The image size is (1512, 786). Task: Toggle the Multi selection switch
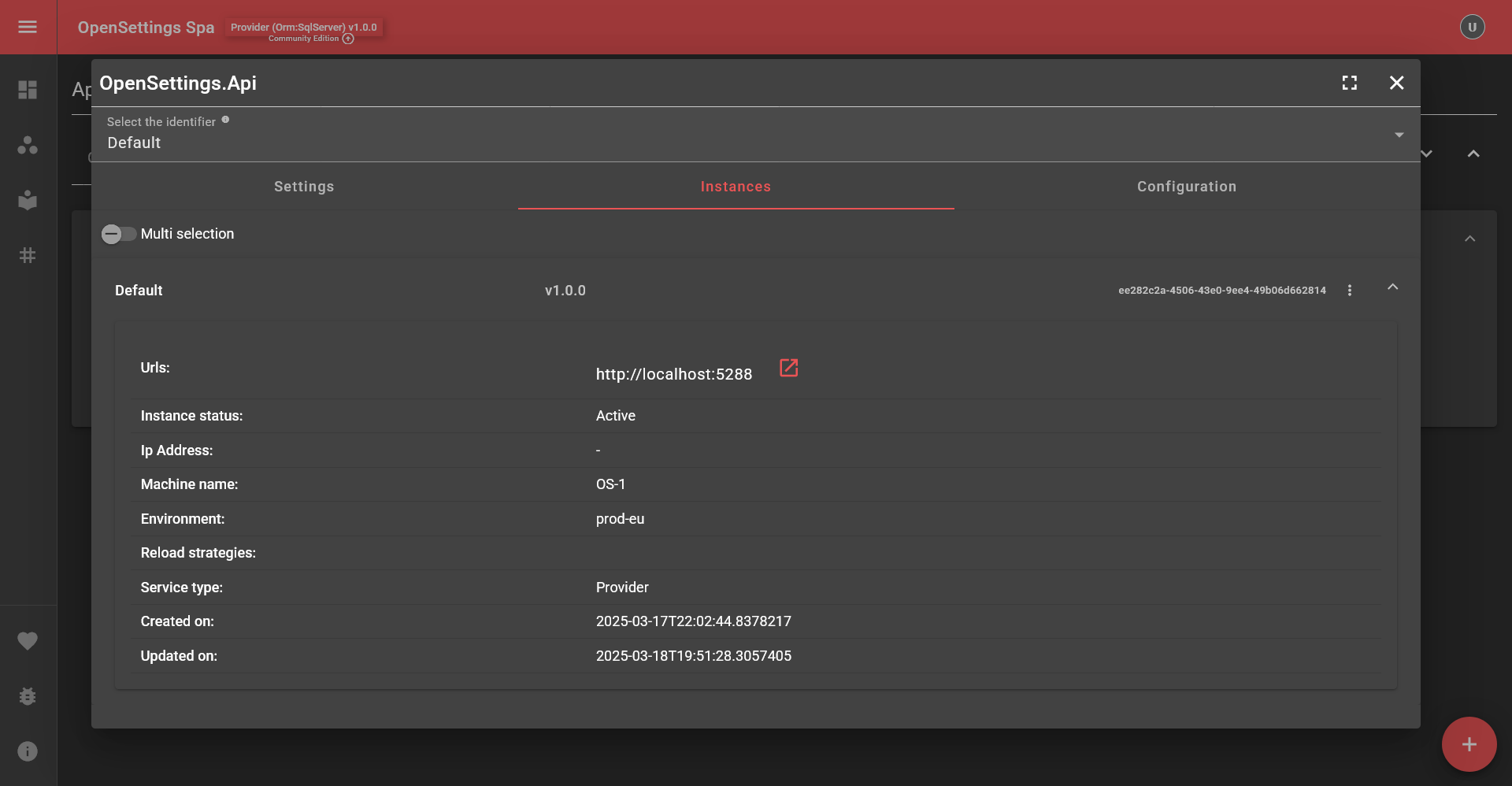pos(117,234)
